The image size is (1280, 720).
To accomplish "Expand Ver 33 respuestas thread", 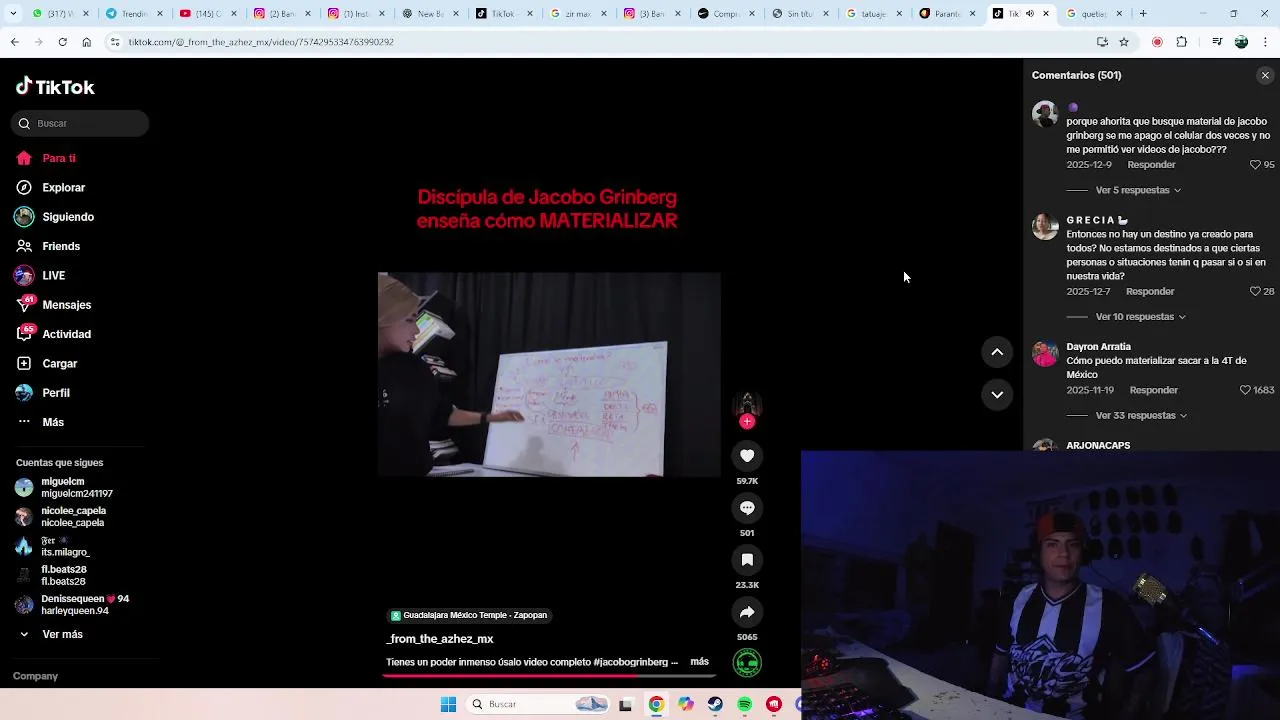I will (1141, 415).
